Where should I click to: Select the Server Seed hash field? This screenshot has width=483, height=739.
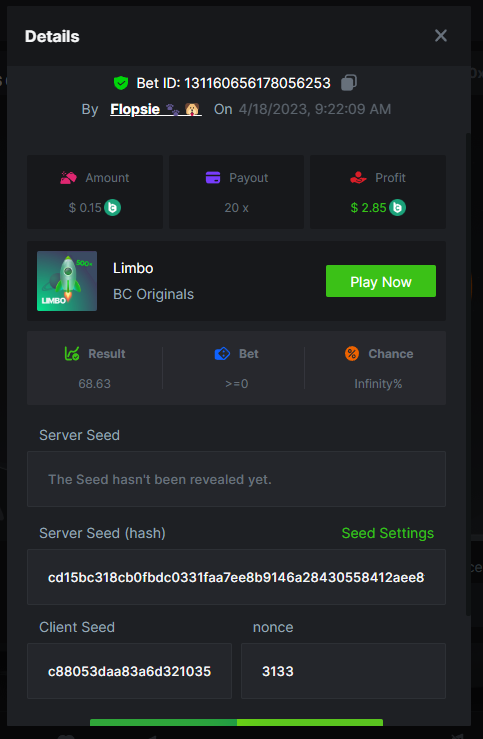tap(237, 577)
